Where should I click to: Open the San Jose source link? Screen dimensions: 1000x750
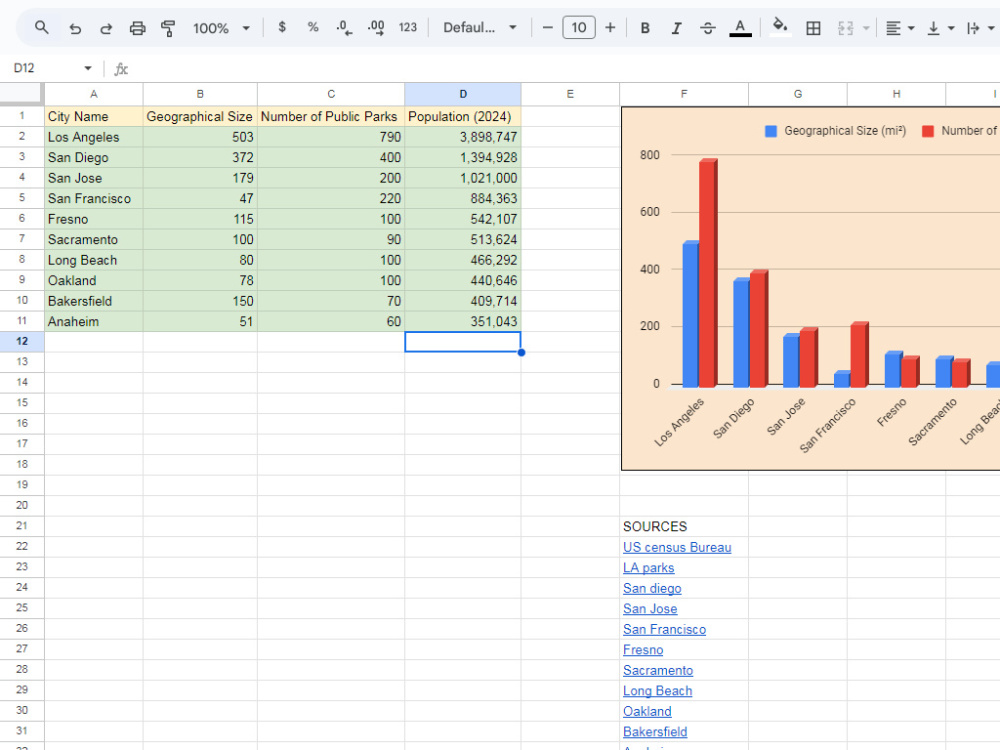[650, 608]
